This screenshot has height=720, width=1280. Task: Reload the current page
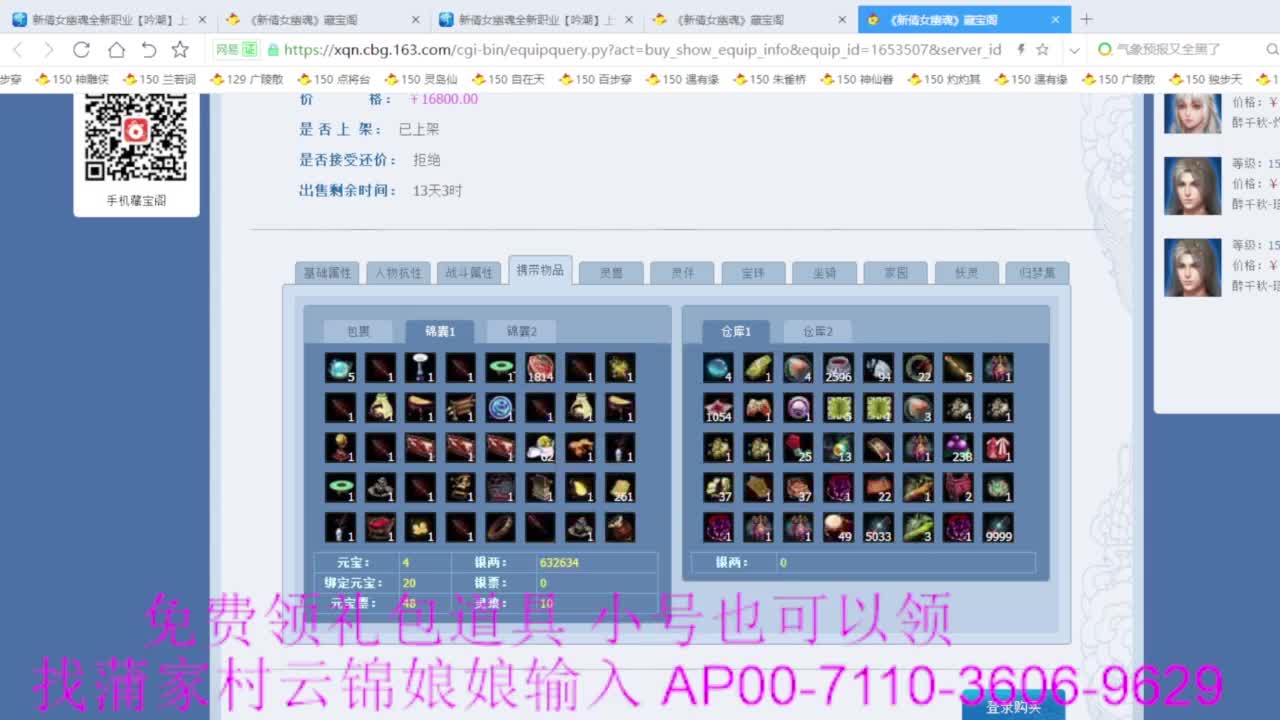pyautogui.click(x=81, y=48)
